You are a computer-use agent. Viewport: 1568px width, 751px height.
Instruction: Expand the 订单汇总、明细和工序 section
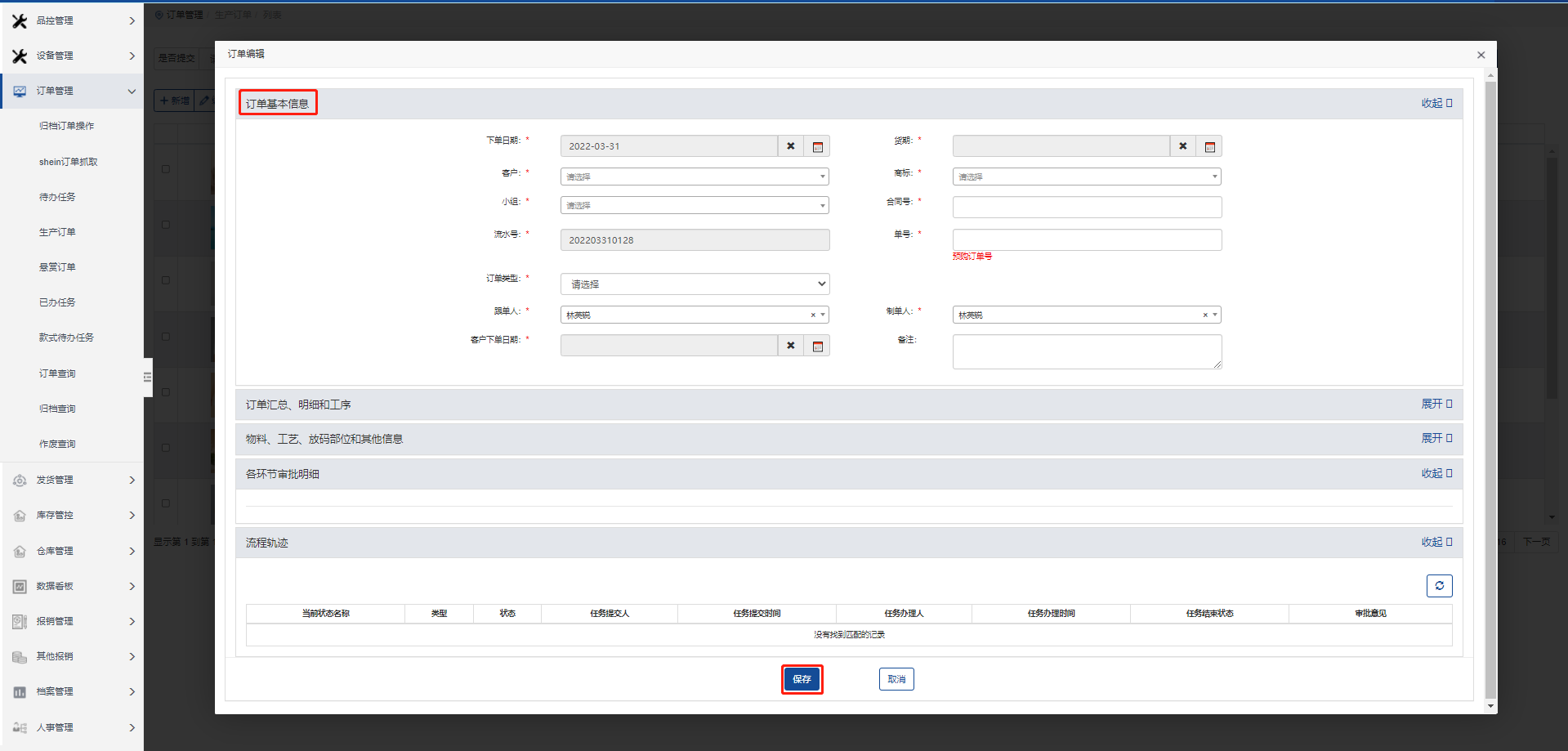point(1436,405)
